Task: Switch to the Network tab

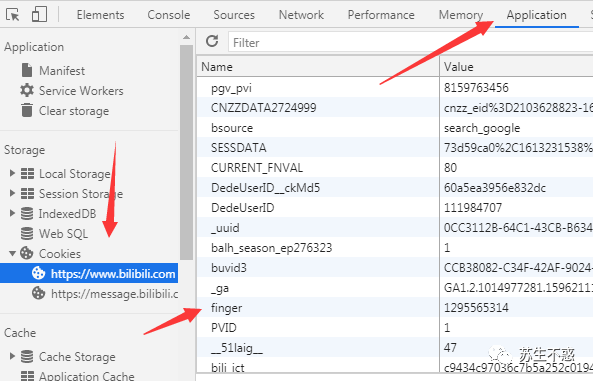Action: (301, 15)
